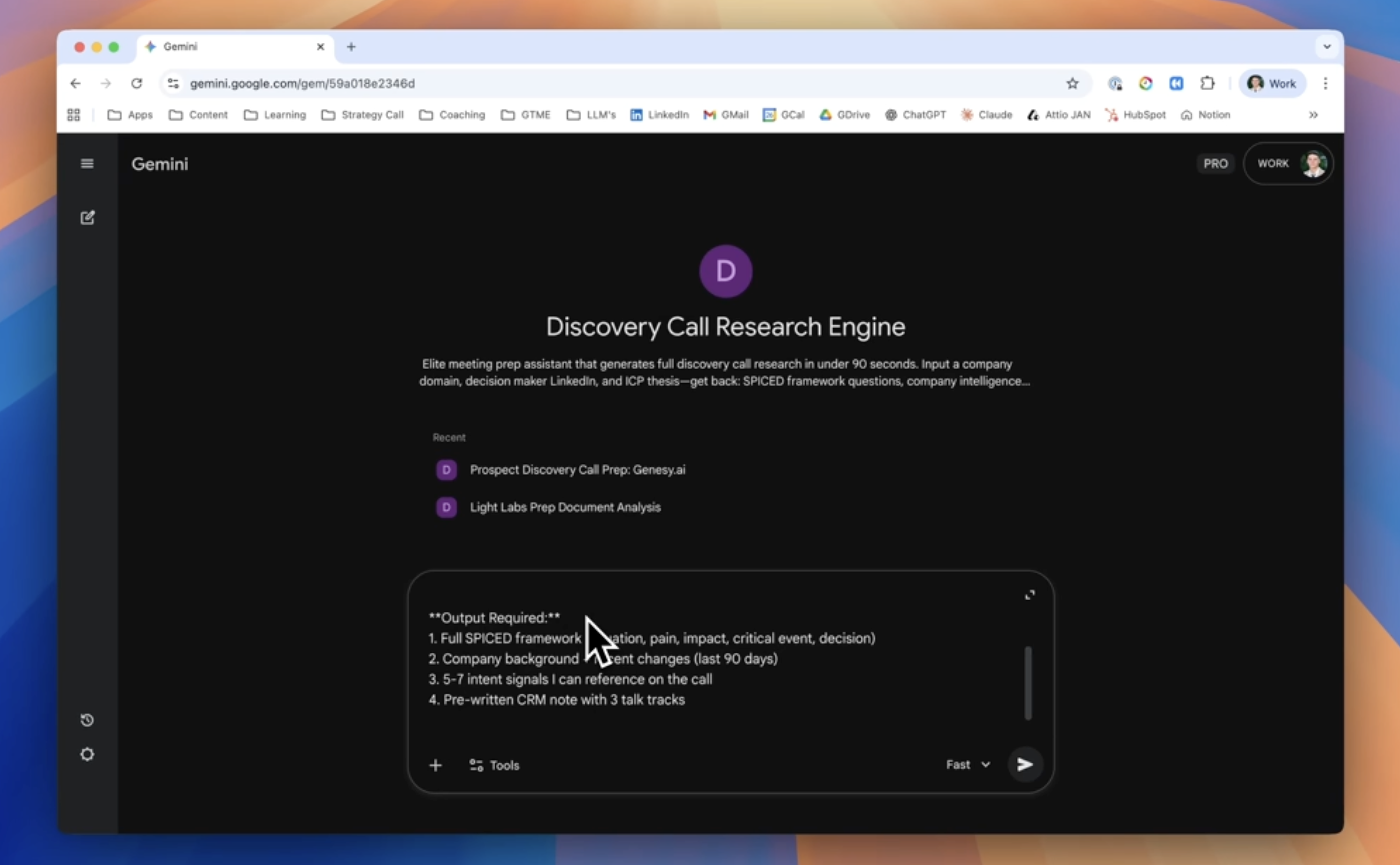Open Genesy.ai discovery call prep chat
This screenshot has height=865, width=1400.
coord(577,470)
